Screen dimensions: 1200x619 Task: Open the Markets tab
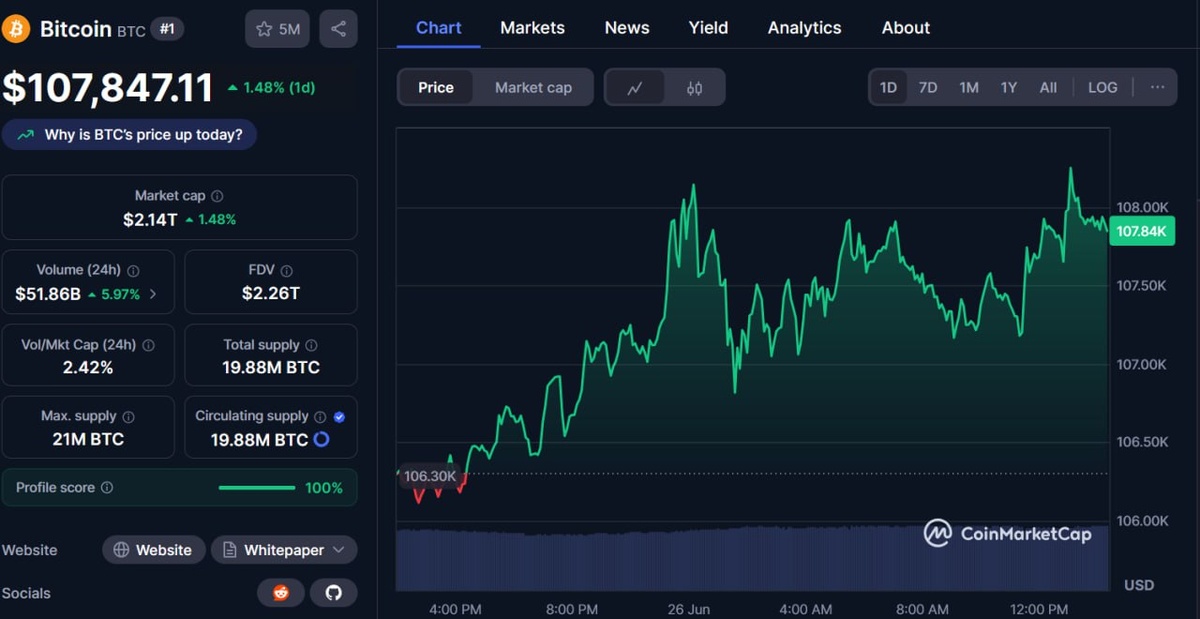[533, 28]
